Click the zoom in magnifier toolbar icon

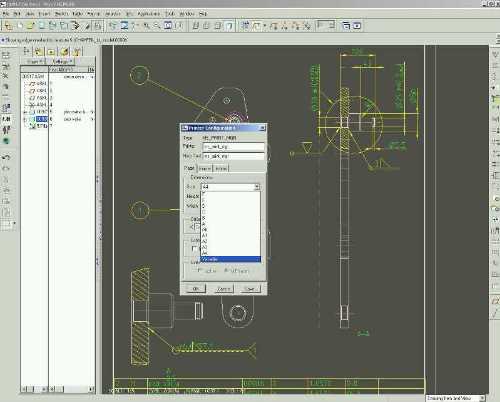pyautogui.click(x=146, y=26)
